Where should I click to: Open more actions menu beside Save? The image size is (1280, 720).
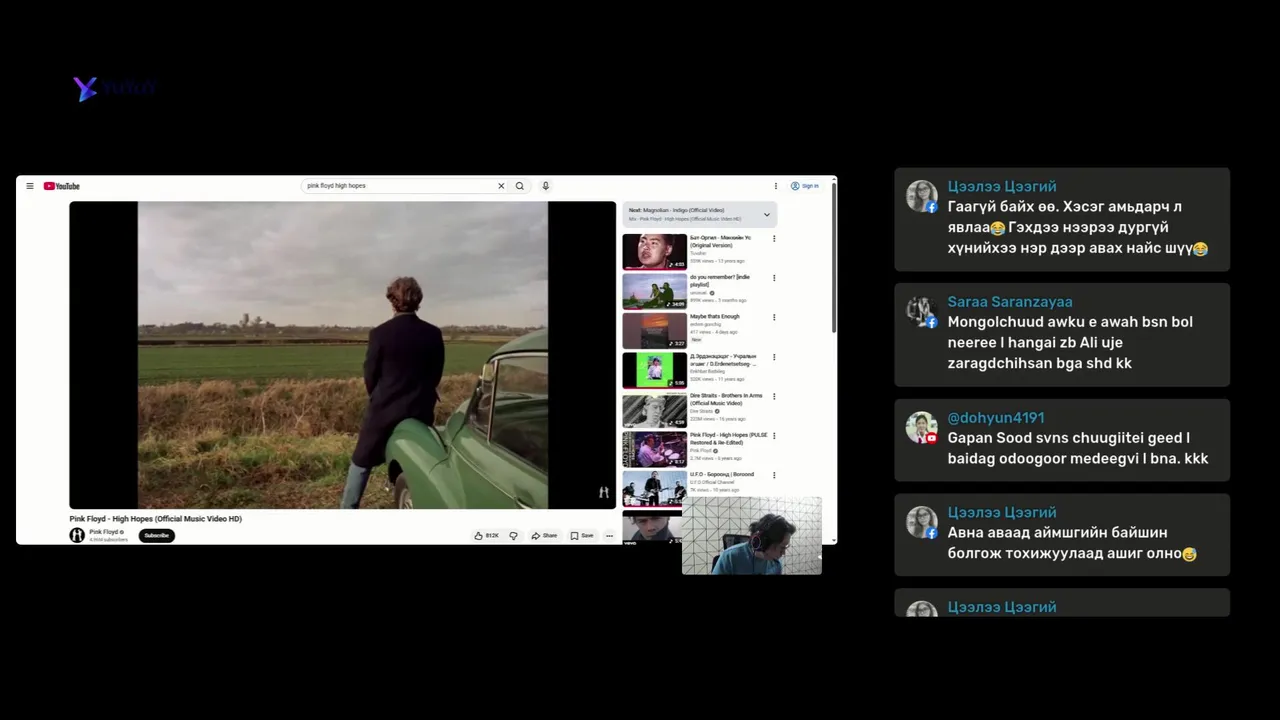[609, 536]
